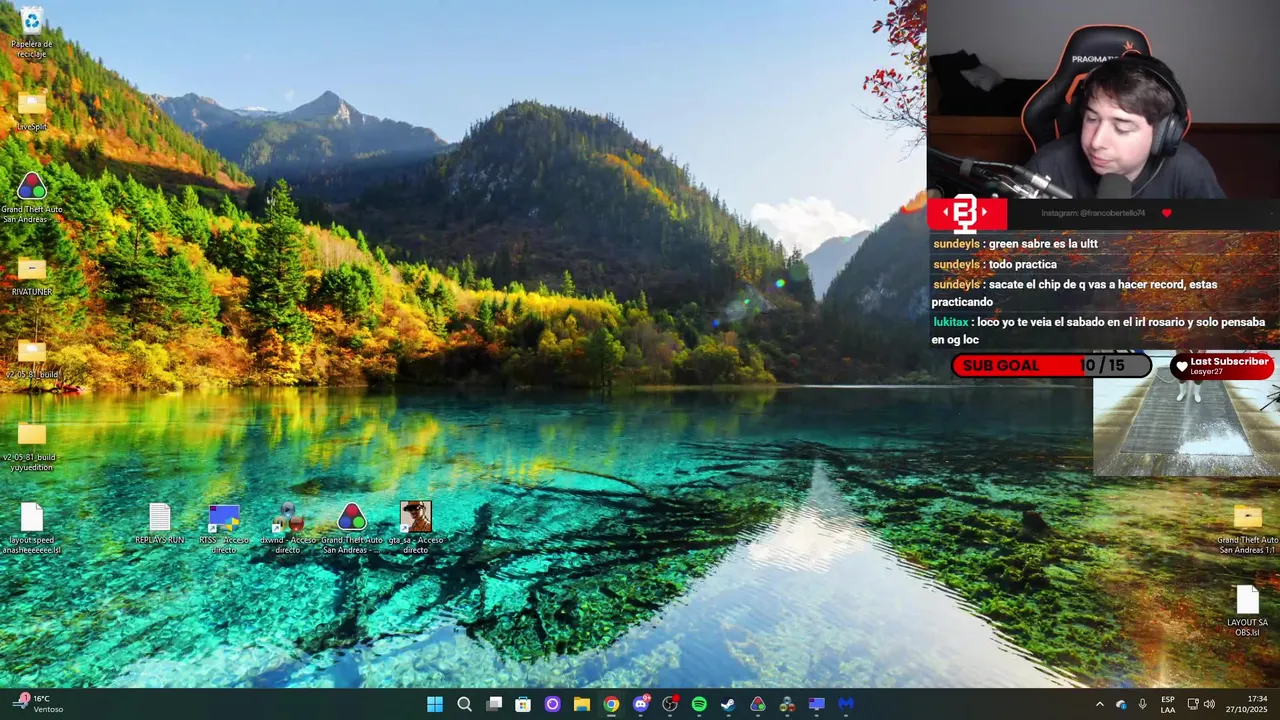The width and height of the screenshot is (1280, 720).
Task: Open the weather widget showing 16°C Ventoso
Action: 38,704
